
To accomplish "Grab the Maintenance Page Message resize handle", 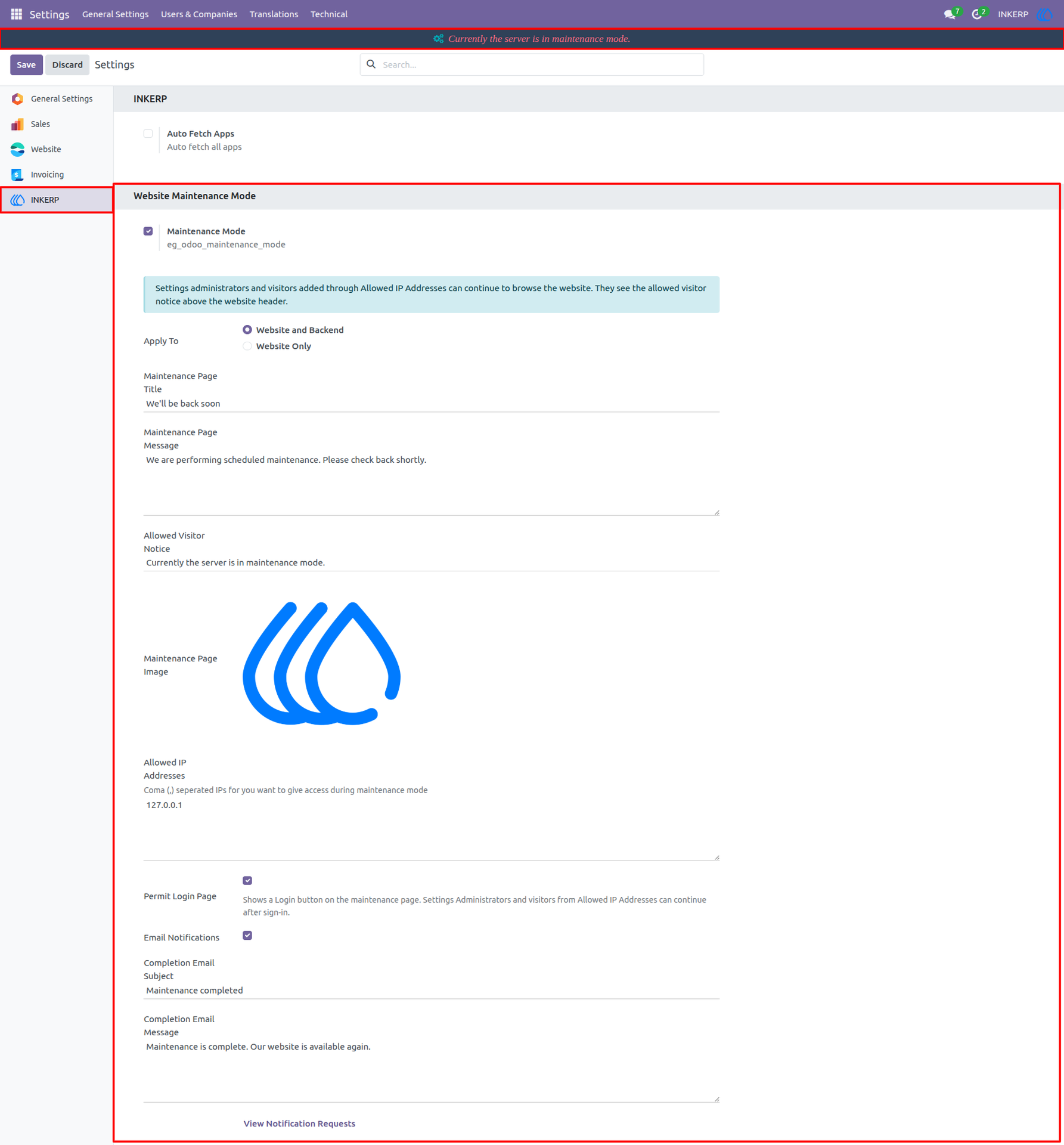I will (x=716, y=512).
